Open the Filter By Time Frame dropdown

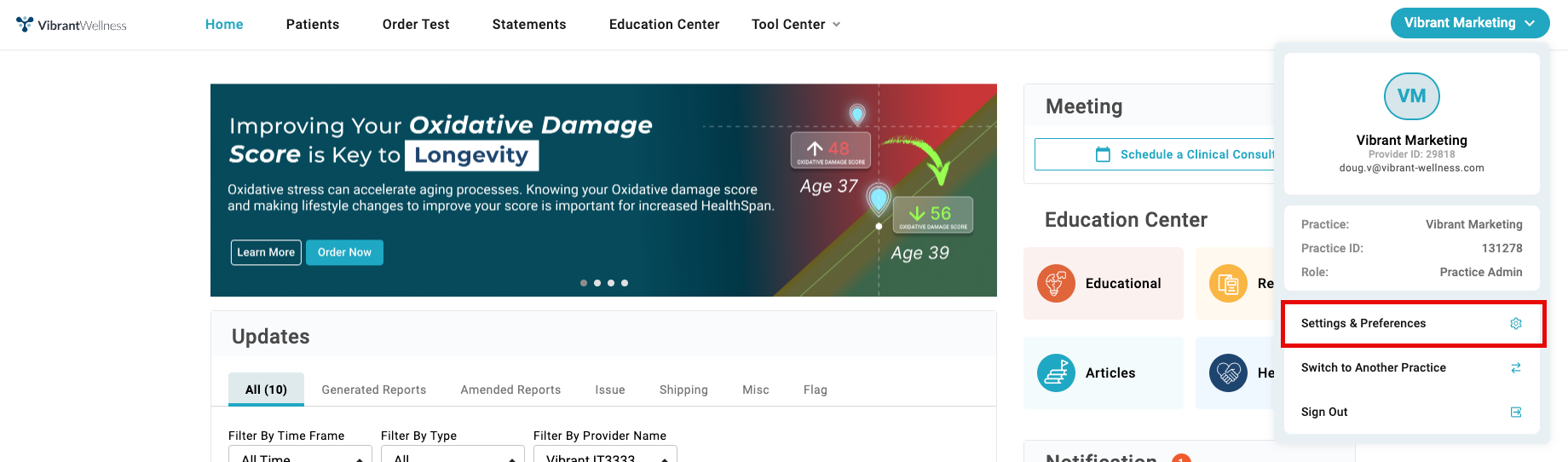[x=300, y=455]
